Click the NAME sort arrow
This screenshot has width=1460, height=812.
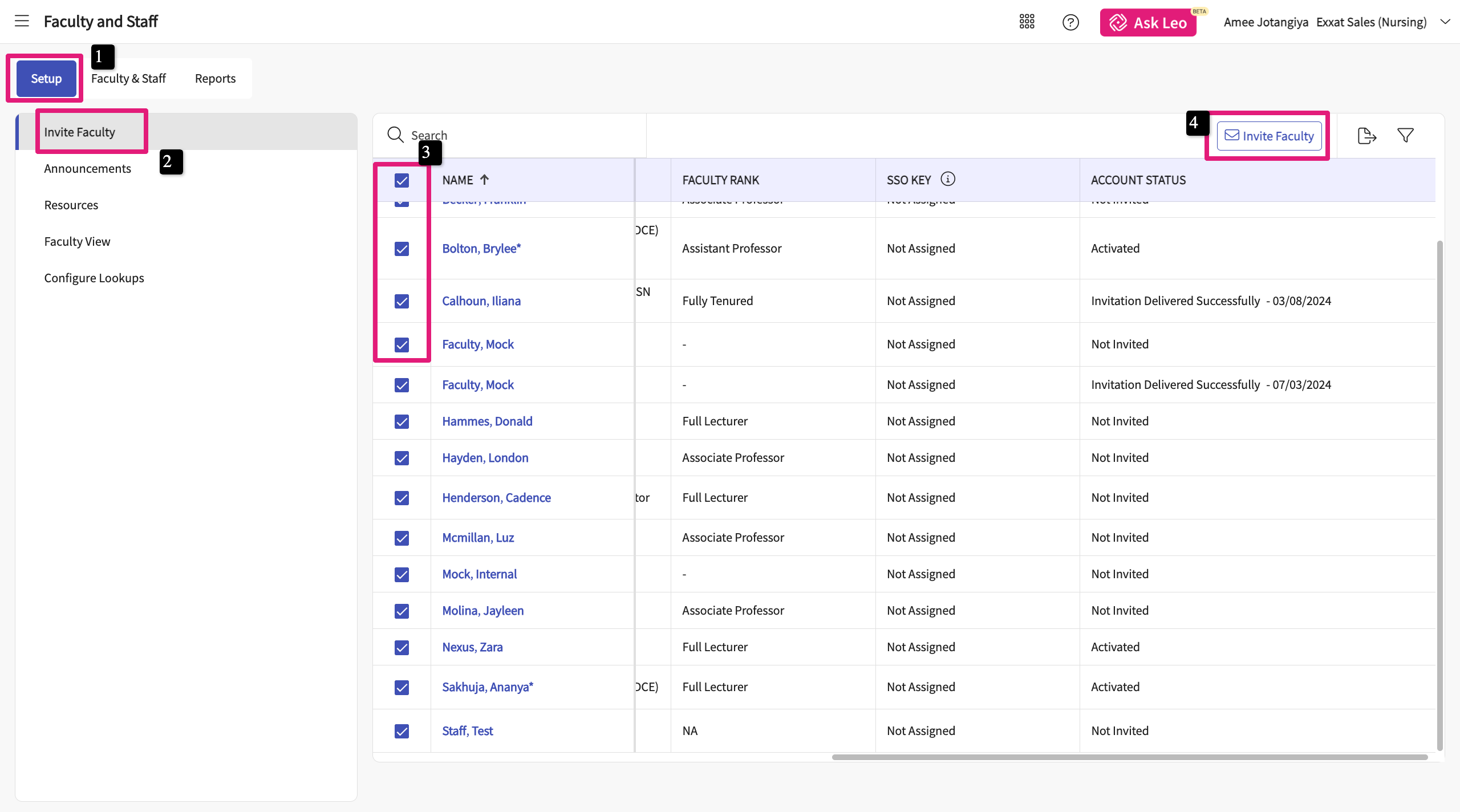pyautogui.click(x=485, y=180)
